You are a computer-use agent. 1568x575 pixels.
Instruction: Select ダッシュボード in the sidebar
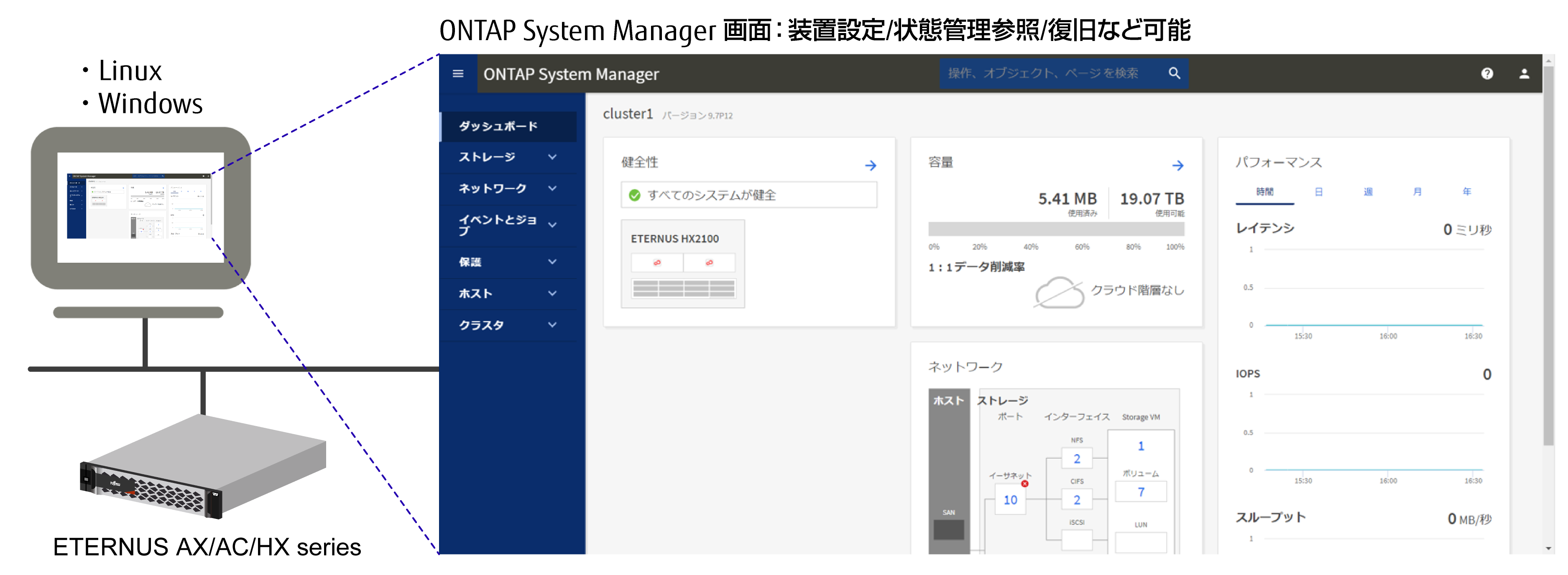(x=508, y=127)
